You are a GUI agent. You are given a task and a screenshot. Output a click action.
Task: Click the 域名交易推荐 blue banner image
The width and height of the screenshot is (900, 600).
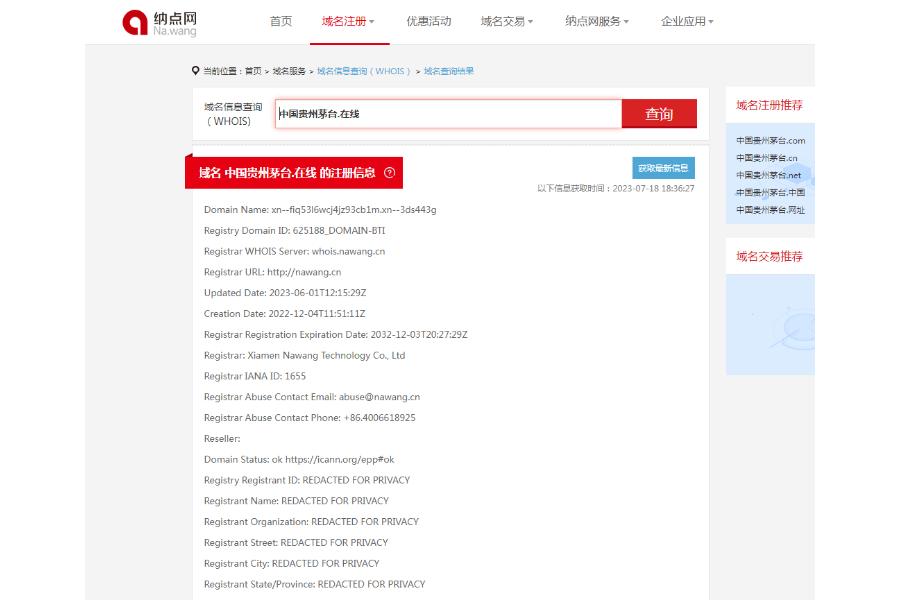pos(770,325)
